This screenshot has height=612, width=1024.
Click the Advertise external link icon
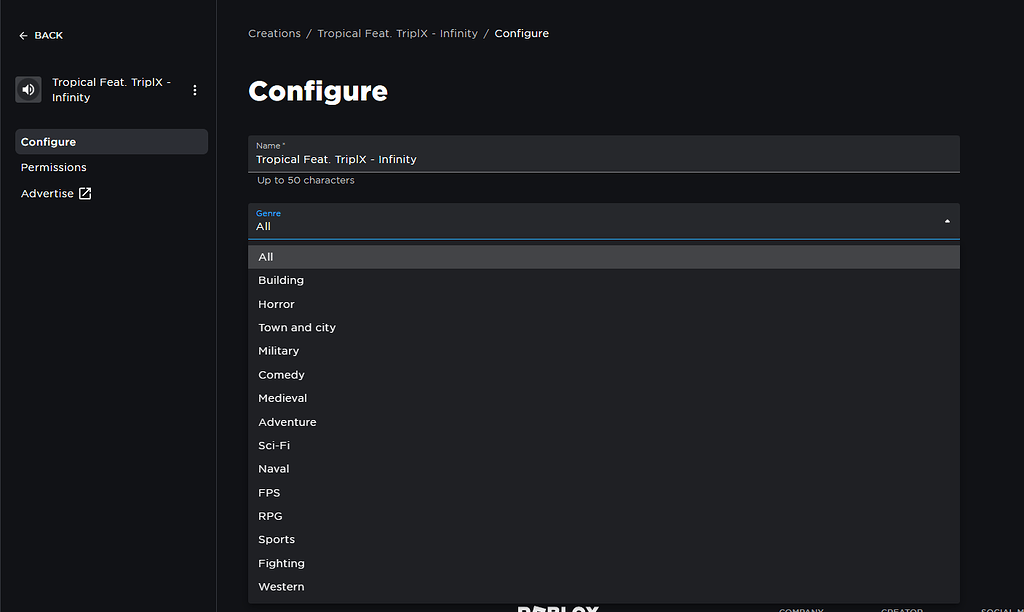click(84, 192)
